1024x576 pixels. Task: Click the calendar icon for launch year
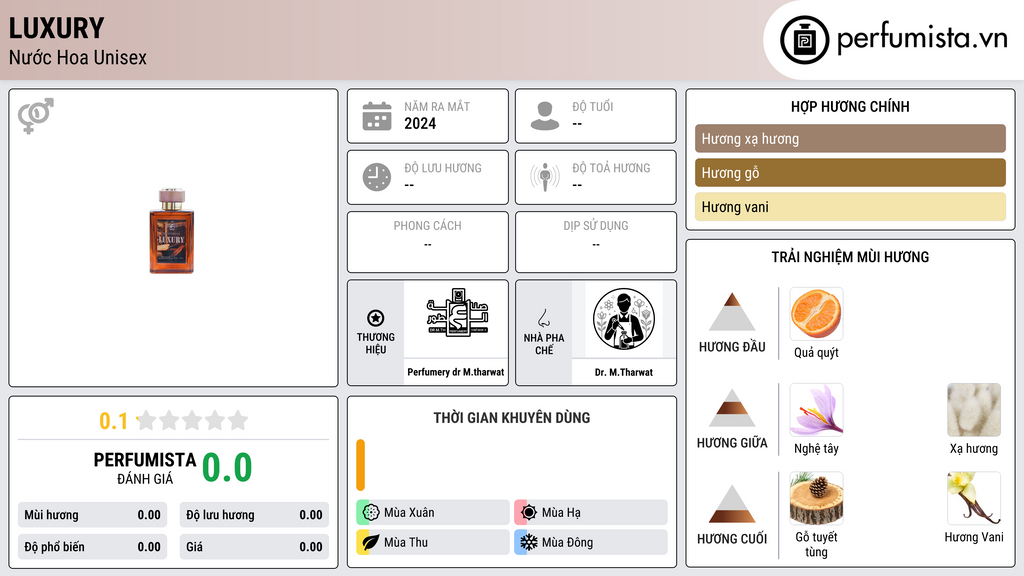coord(377,116)
